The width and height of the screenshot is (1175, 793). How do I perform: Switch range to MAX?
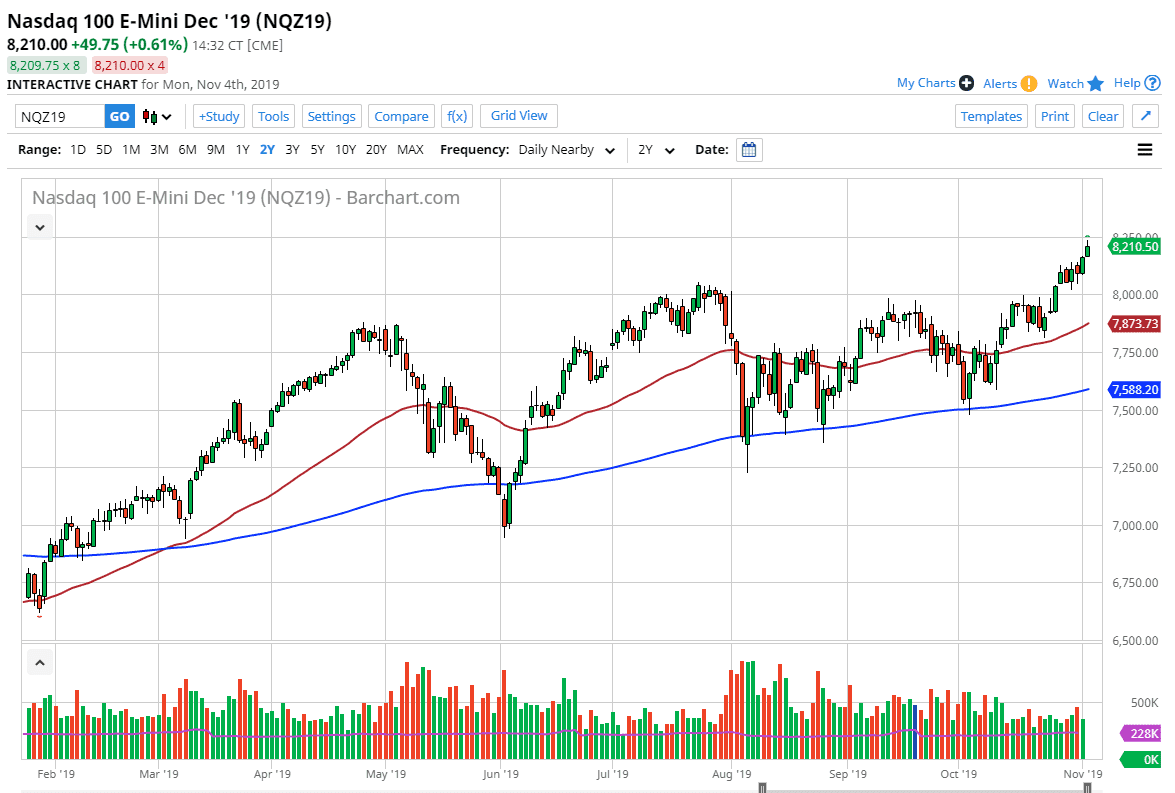410,149
